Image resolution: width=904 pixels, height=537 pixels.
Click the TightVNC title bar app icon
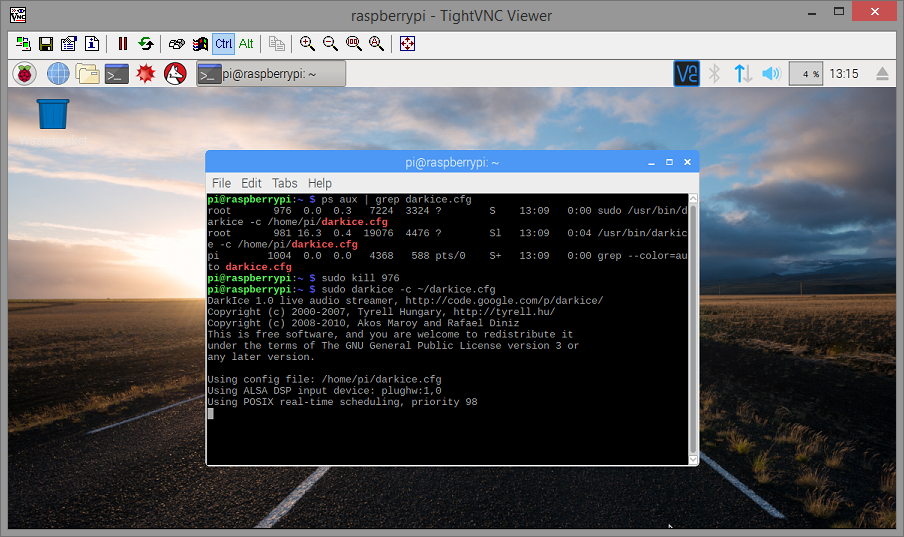(18, 15)
